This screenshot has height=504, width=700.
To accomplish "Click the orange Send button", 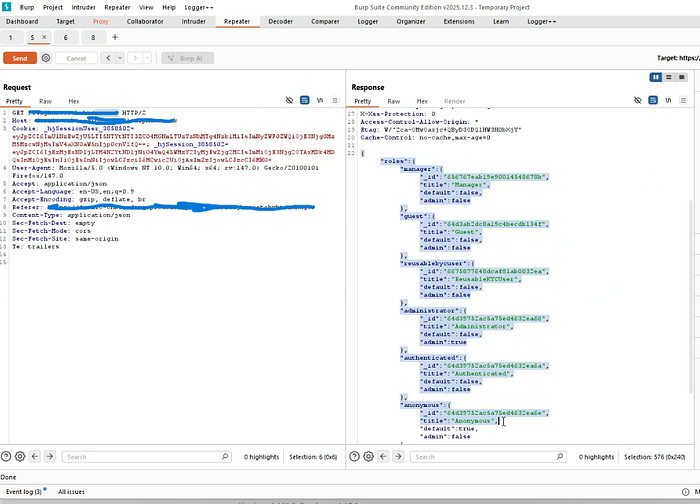I will pos(20,58).
